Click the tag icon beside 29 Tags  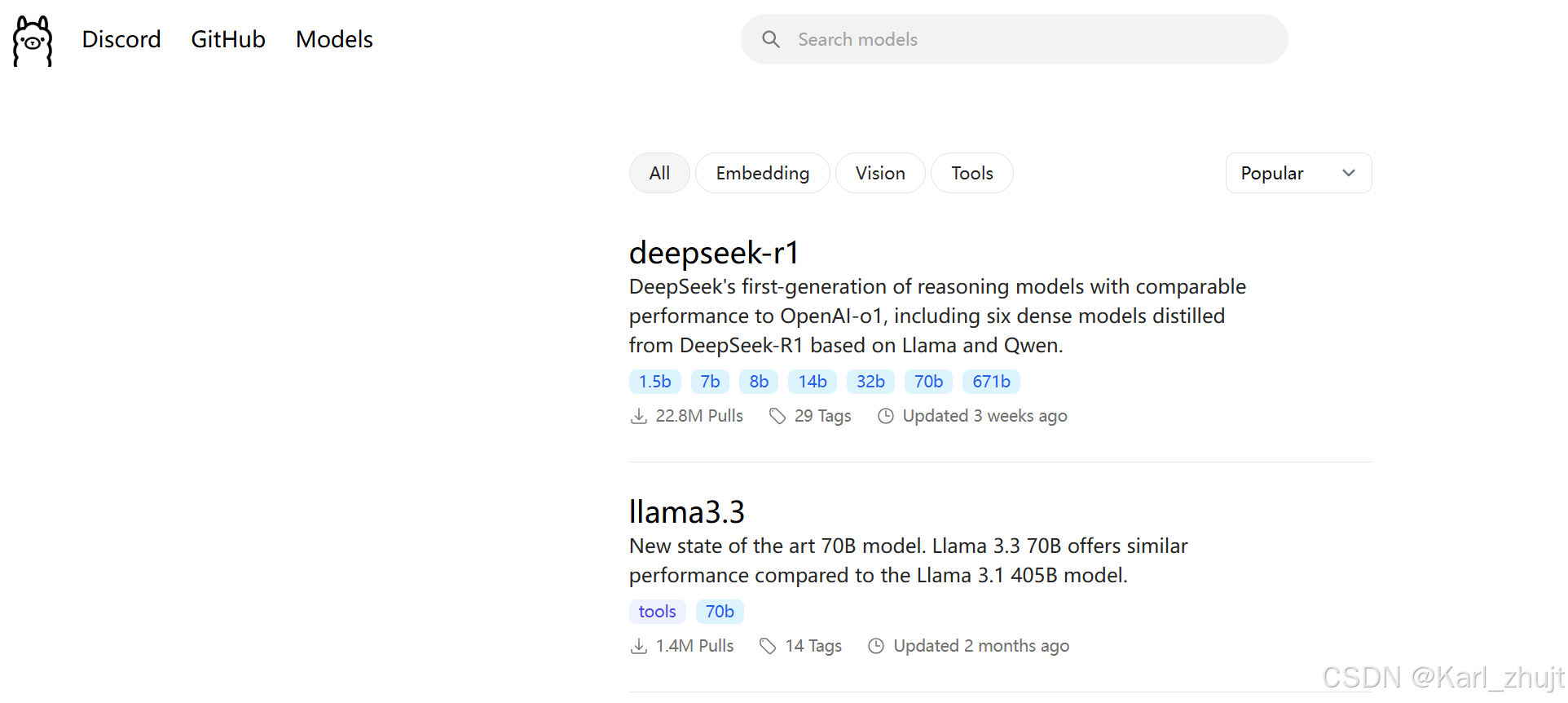click(777, 416)
